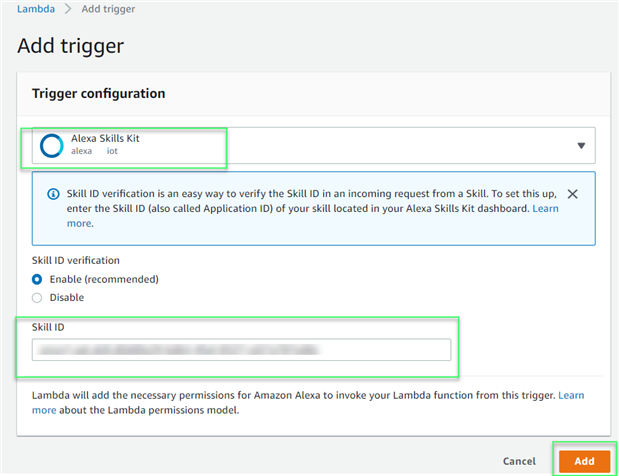Click the Enable (recommended) label text
Image resolution: width=619 pixels, height=476 pixels.
[x=104, y=279]
